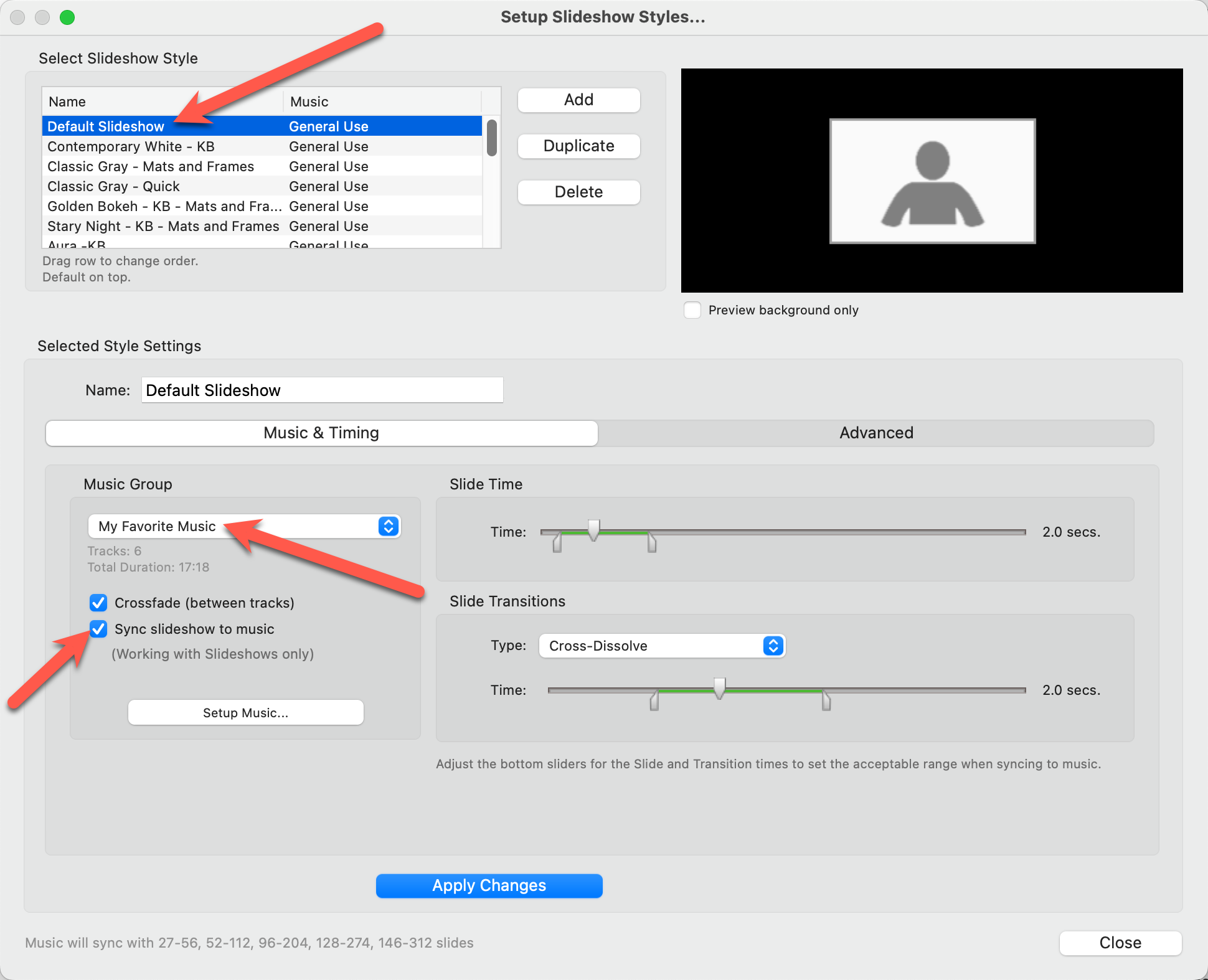Click the Add style button
This screenshot has height=980, width=1208.
click(x=578, y=100)
